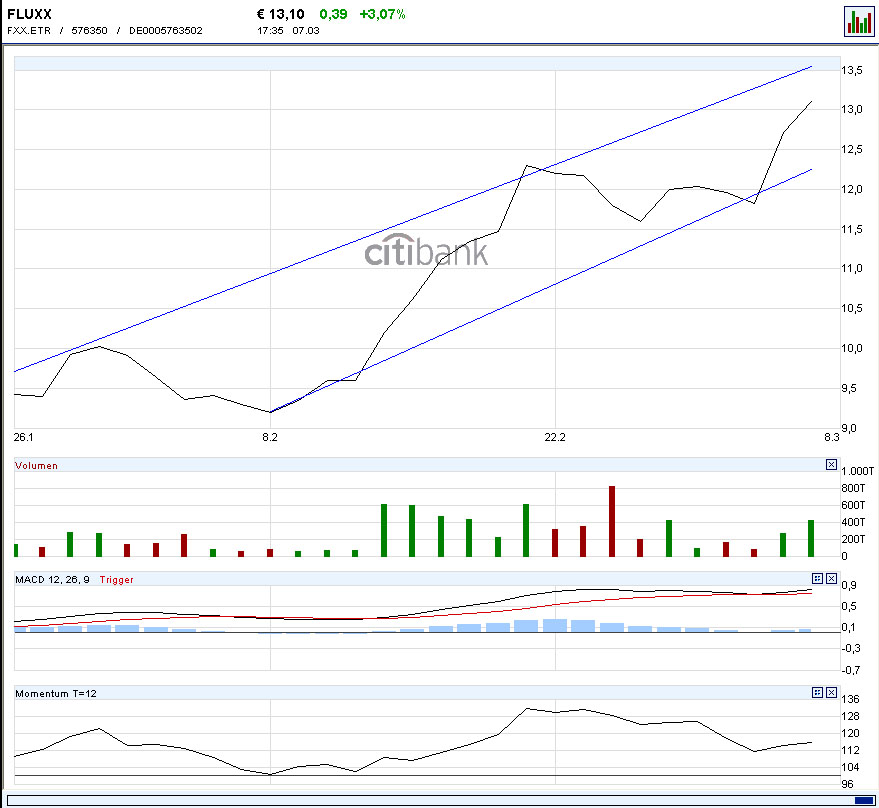Click the horizontal scrollbar thumb
Viewport: 879px width, 808px height.
[863, 800]
